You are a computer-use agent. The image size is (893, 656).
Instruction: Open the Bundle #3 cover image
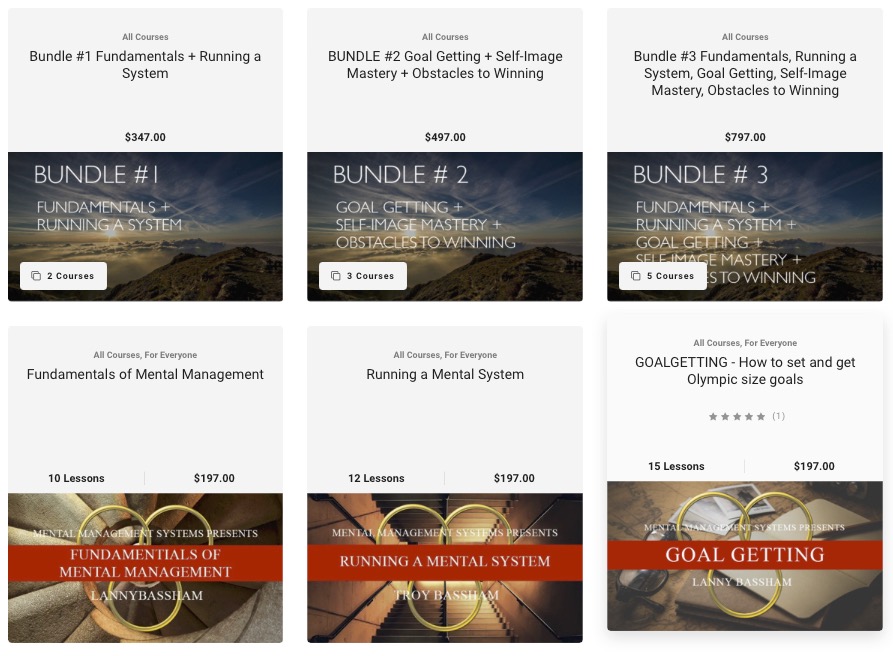click(745, 226)
